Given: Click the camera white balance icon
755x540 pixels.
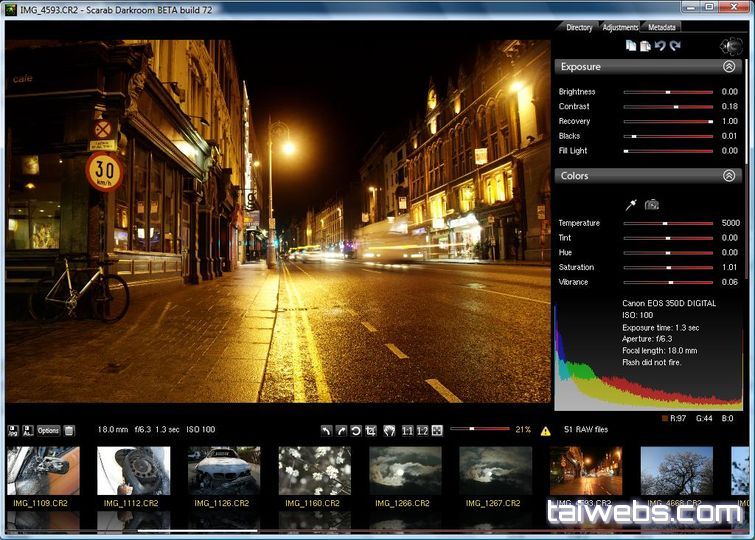Looking at the screenshot, I should tap(651, 204).
